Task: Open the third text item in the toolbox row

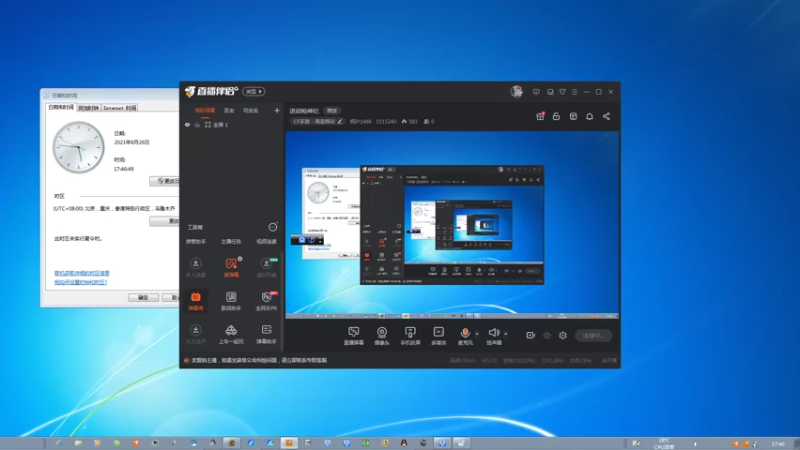Action: tap(266, 241)
